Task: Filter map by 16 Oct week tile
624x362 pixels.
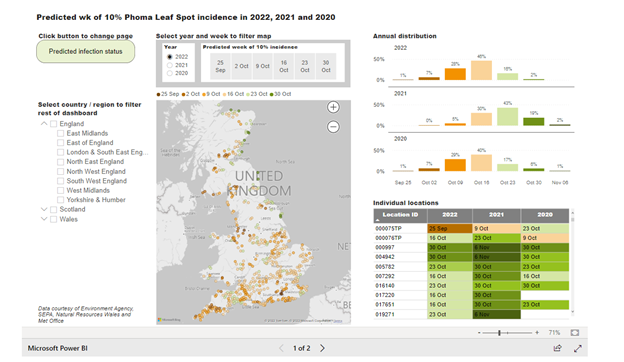Action: point(284,66)
